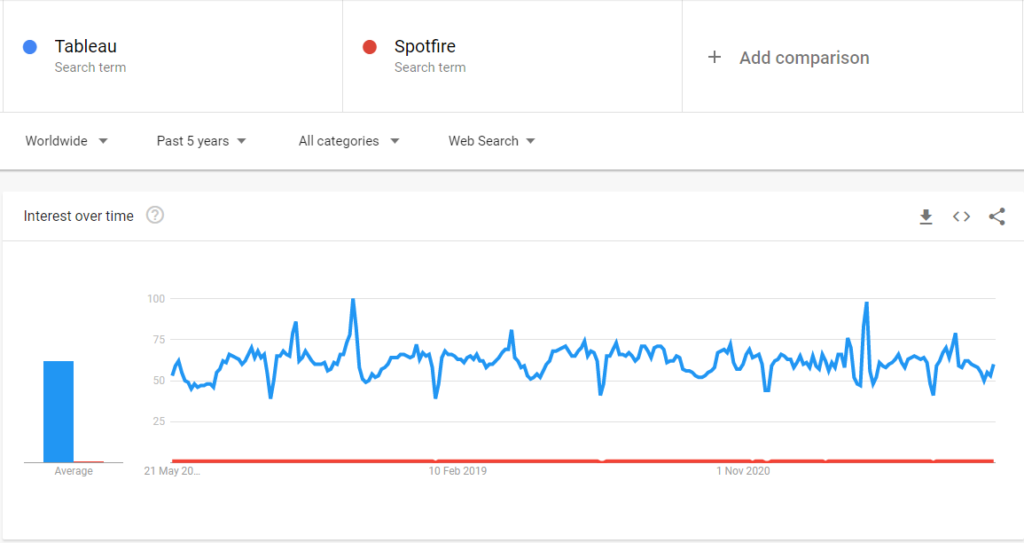Image resolution: width=1024 pixels, height=543 pixels.
Task: Click the 1 Nov 2020 axis label
Action: 743,471
